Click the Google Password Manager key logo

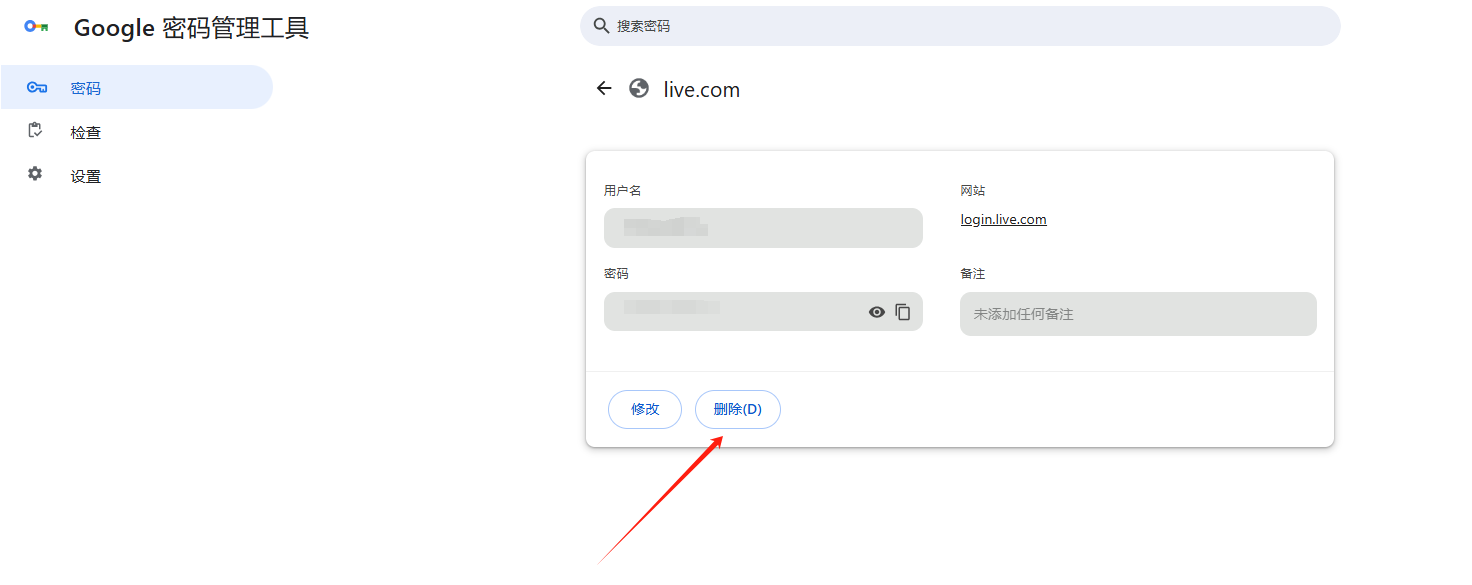pos(36,27)
